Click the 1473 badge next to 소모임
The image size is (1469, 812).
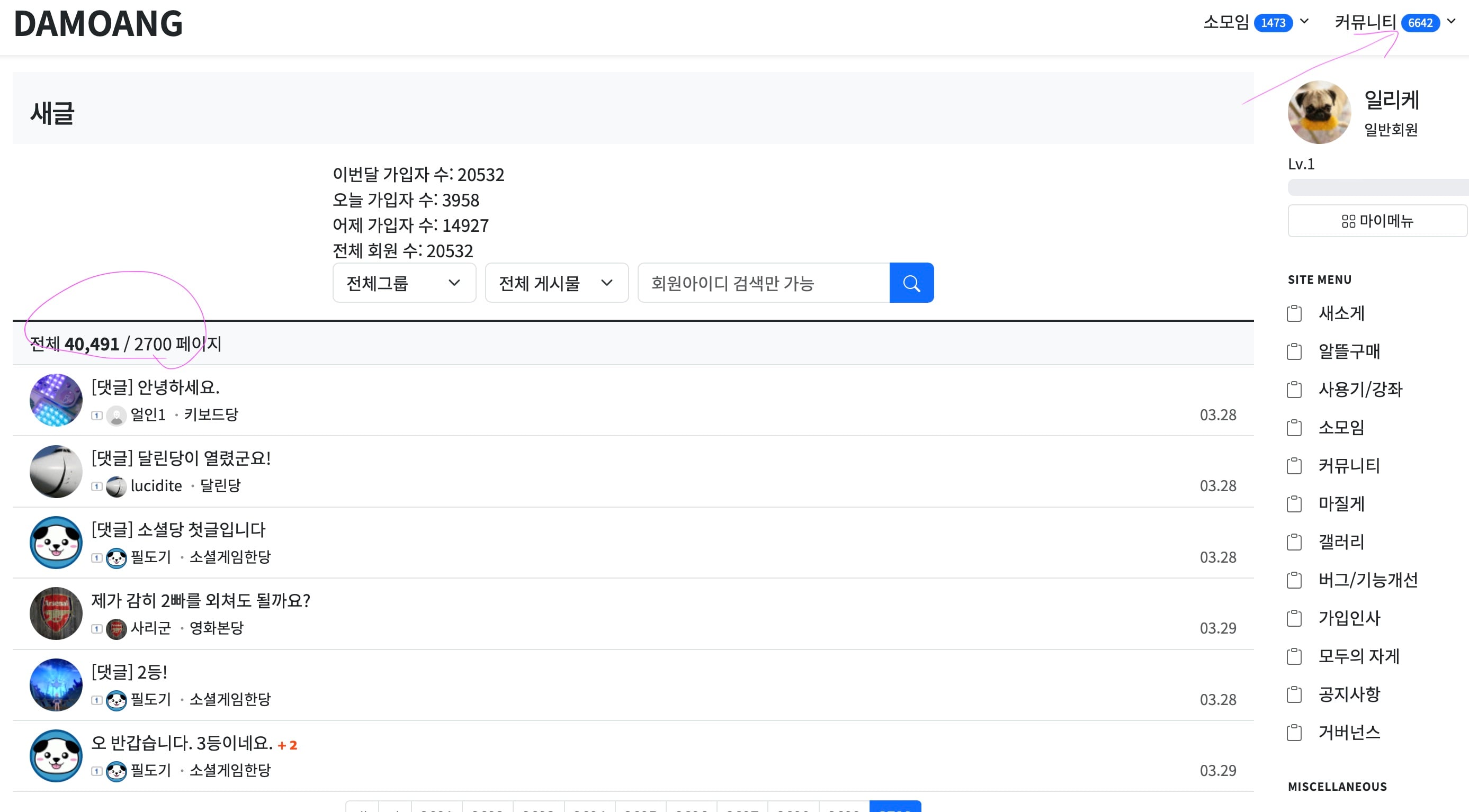1273,23
